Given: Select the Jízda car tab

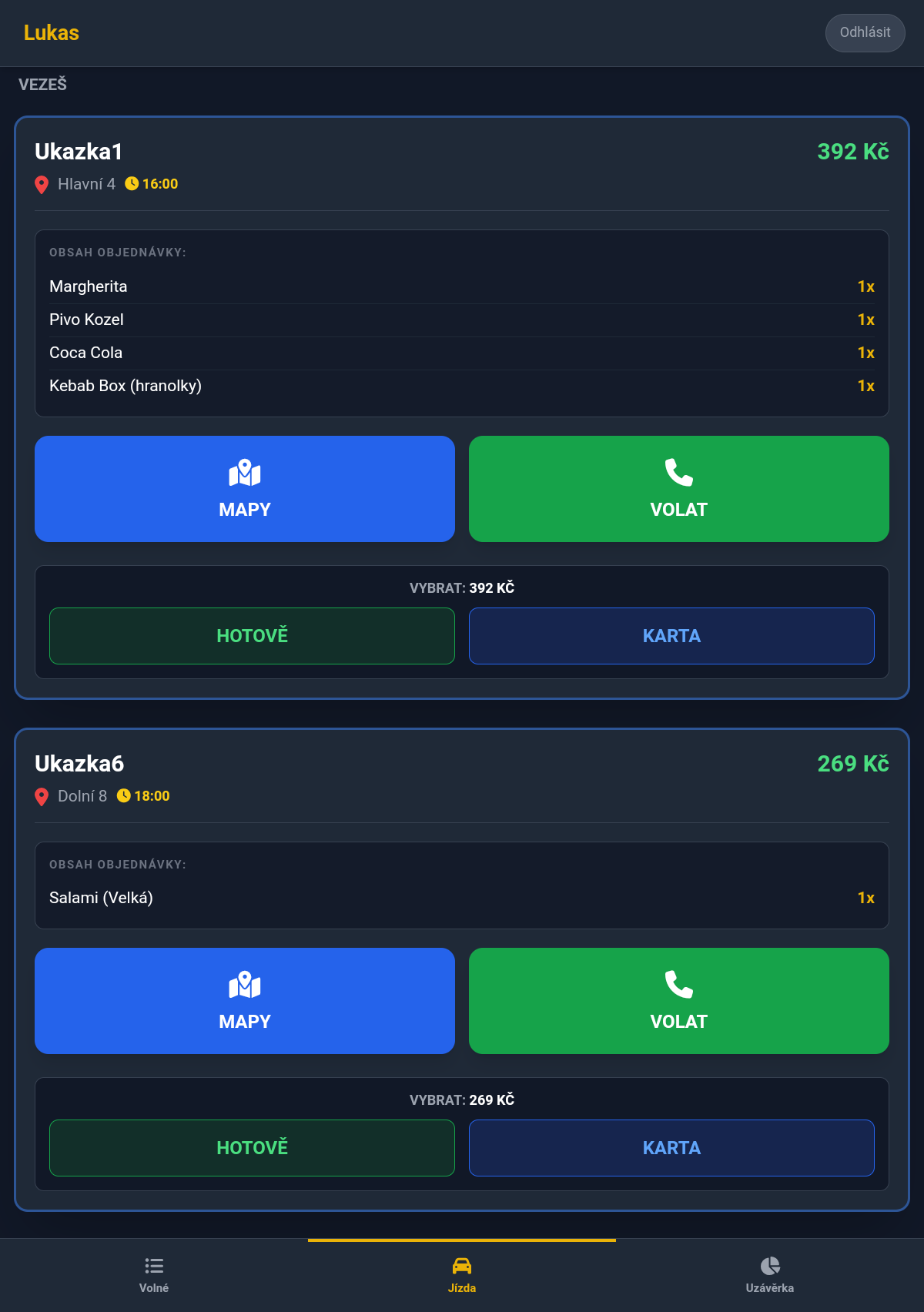Looking at the screenshot, I should coord(462,1276).
